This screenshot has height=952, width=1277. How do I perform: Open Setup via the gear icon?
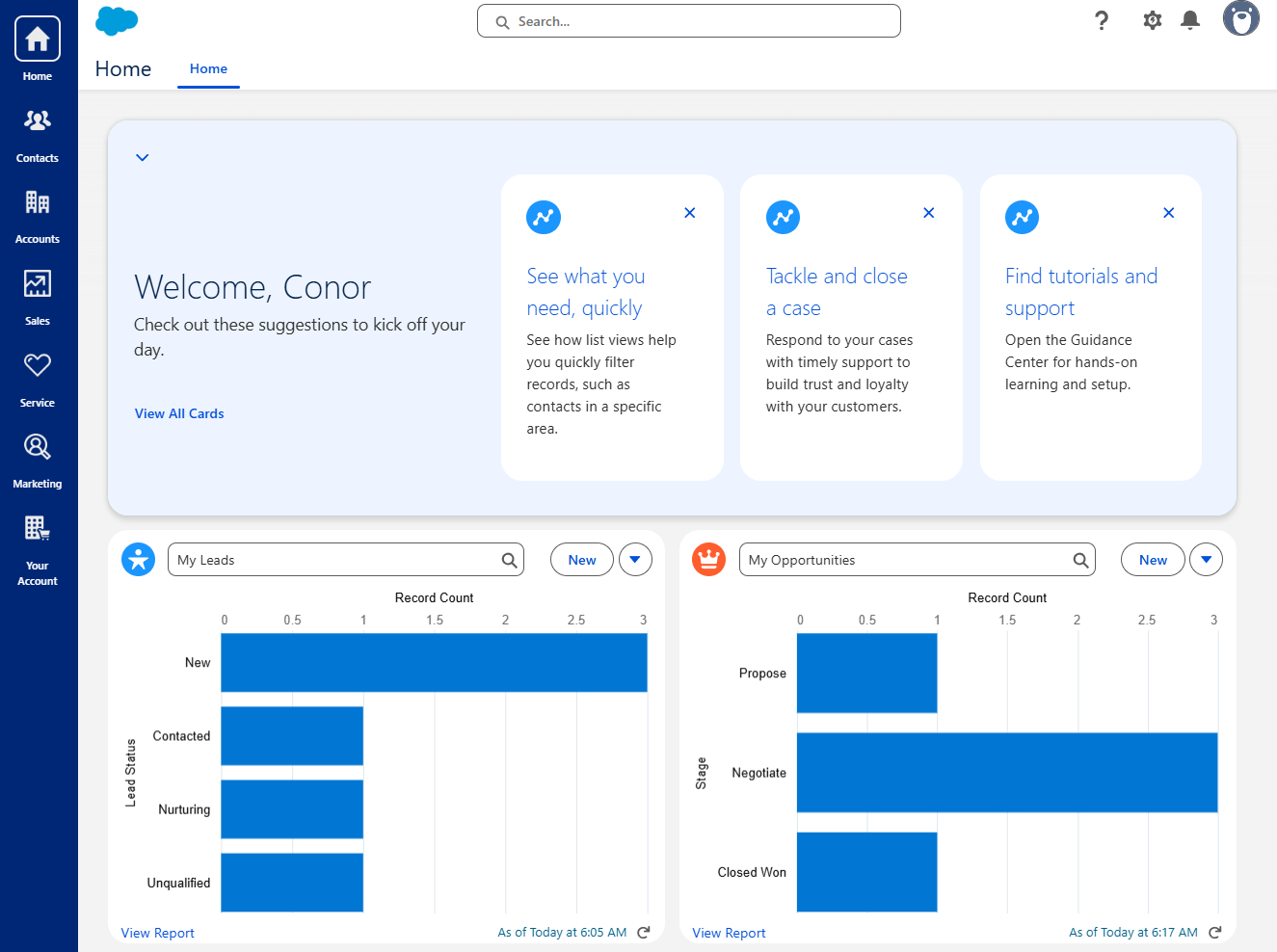click(x=1152, y=19)
